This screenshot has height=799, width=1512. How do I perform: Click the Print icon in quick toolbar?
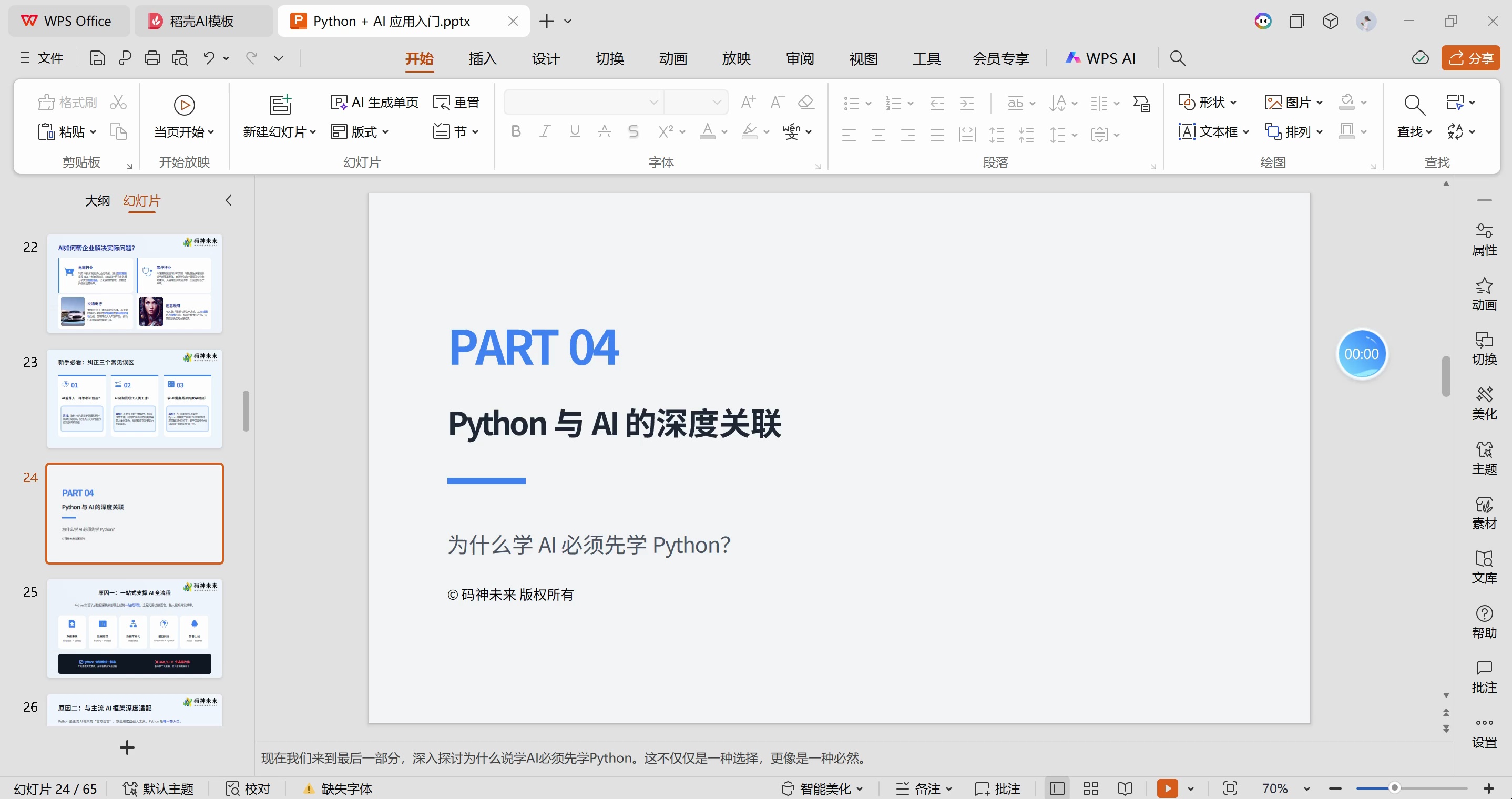click(x=152, y=58)
